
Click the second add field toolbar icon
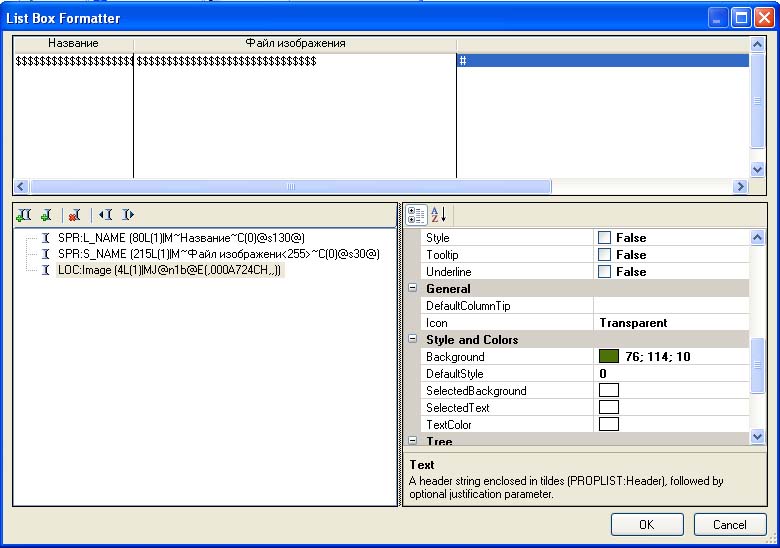[46, 215]
